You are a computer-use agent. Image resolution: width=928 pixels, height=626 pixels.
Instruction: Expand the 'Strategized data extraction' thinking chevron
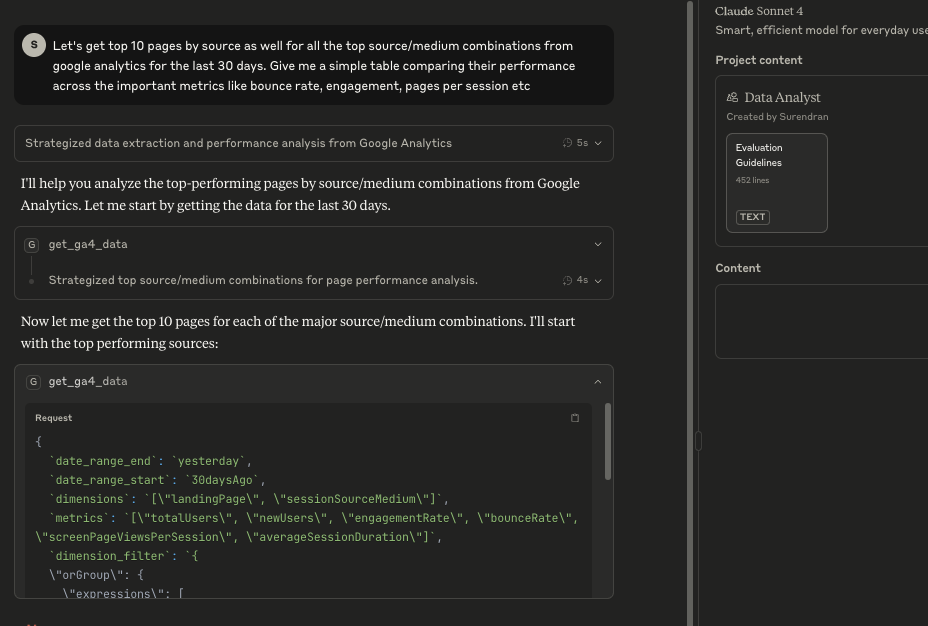(x=598, y=143)
